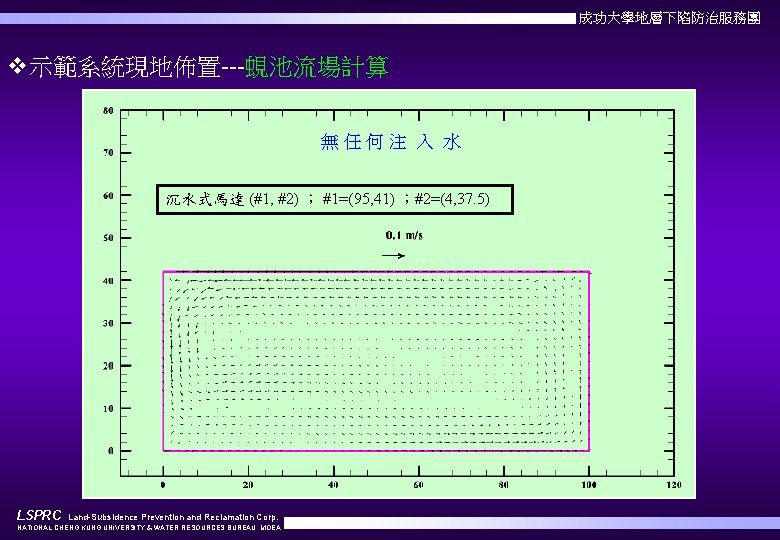The height and width of the screenshot is (540, 780).
Task: Click the x-axis label 20
Action: [x=248, y=485]
